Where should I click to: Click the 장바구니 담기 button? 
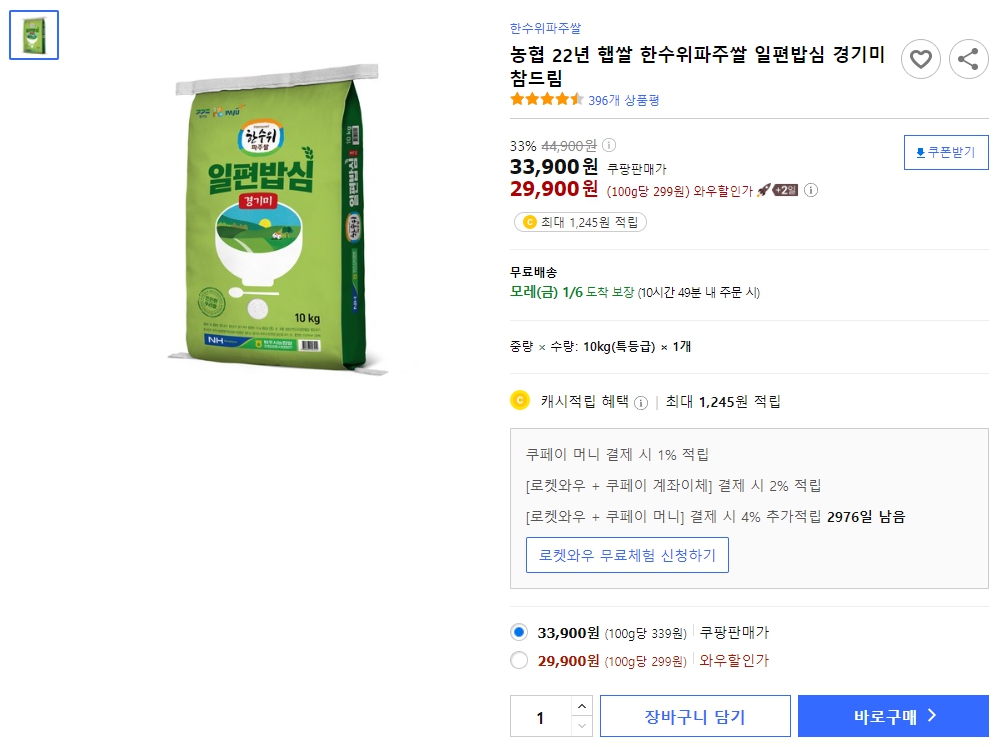tap(694, 716)
